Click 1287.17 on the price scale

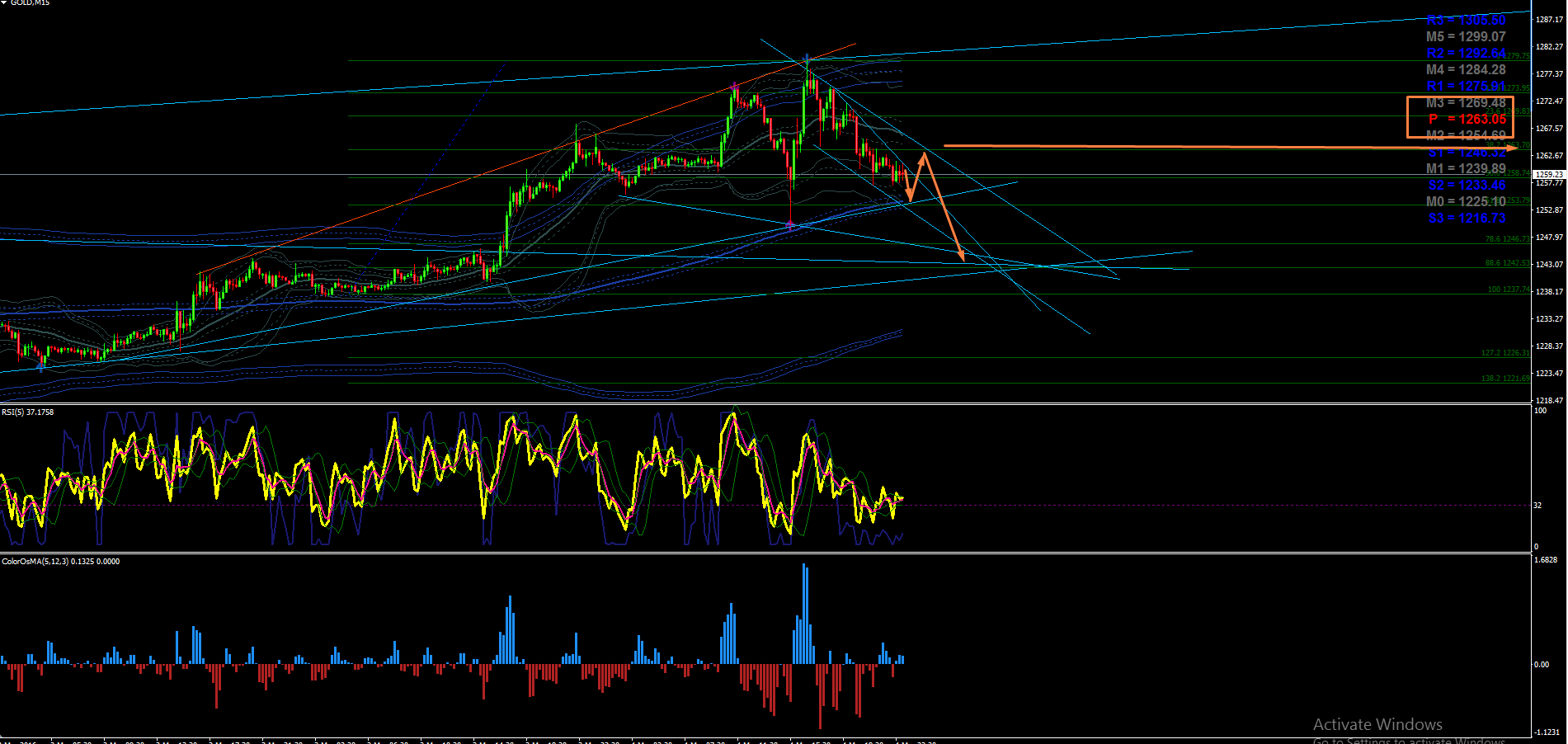tap(1550, 19)
